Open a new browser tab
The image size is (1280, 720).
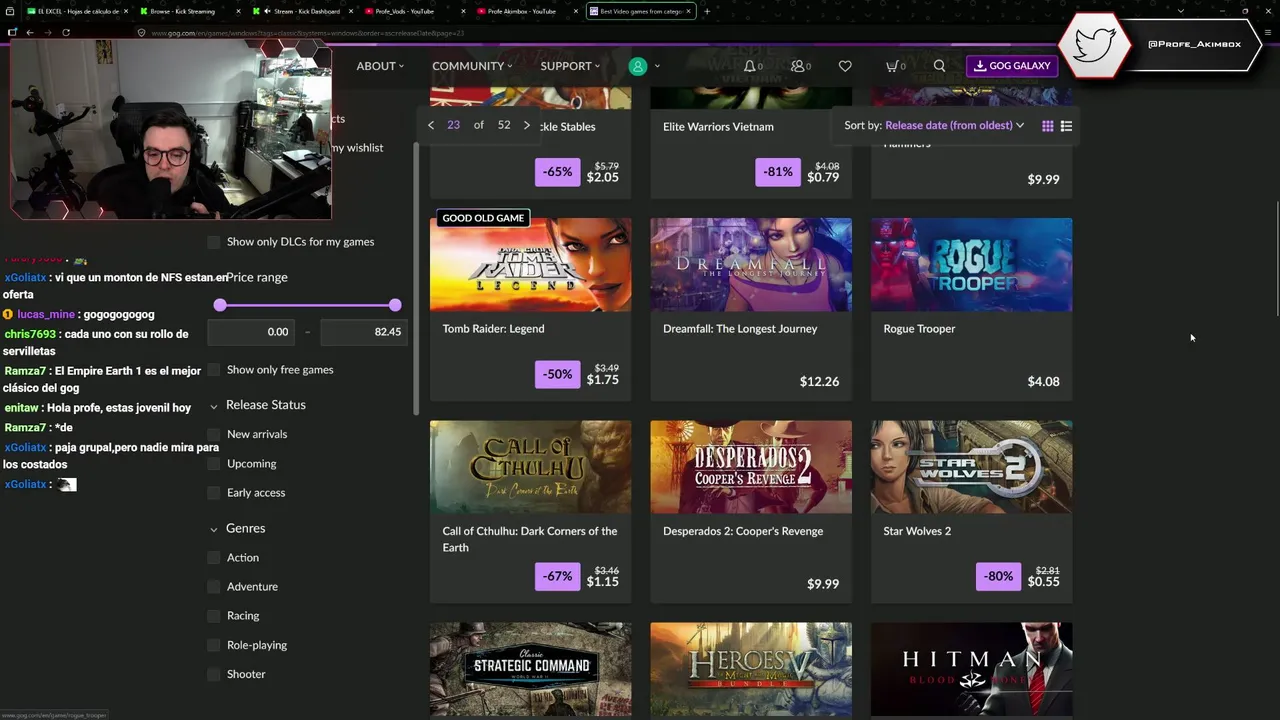[x=707, y=11]
